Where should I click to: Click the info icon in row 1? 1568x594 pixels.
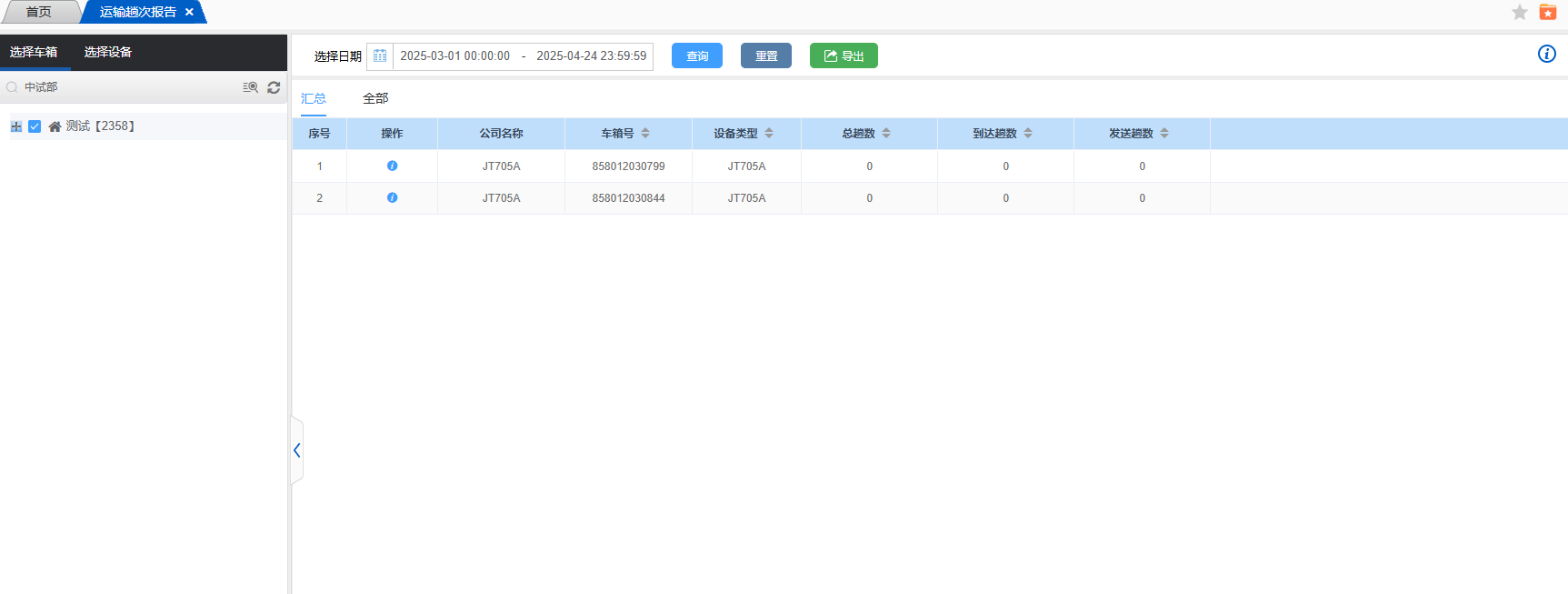point(392,166)
